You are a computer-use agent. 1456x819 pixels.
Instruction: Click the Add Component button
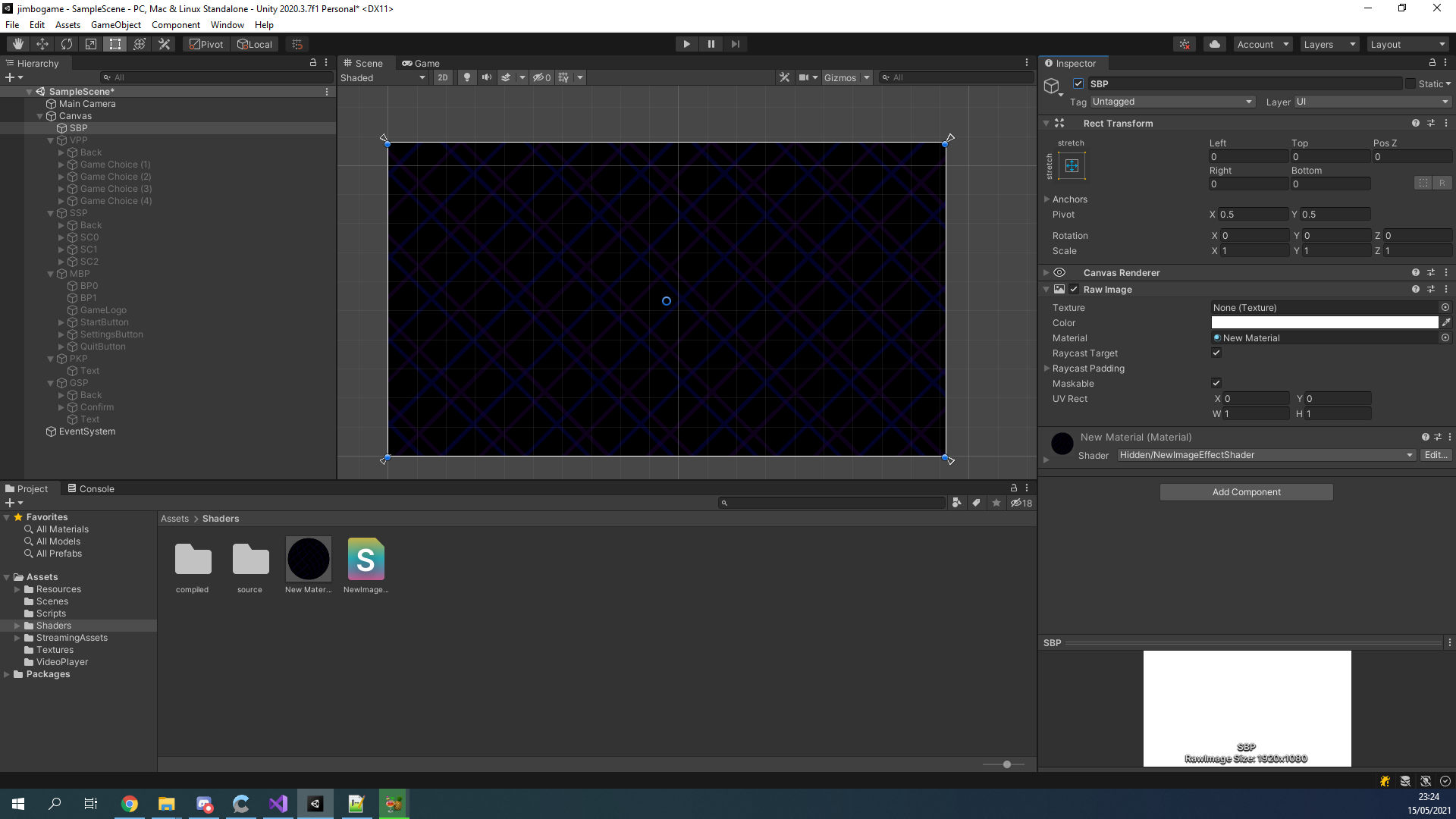[1246, 491]
